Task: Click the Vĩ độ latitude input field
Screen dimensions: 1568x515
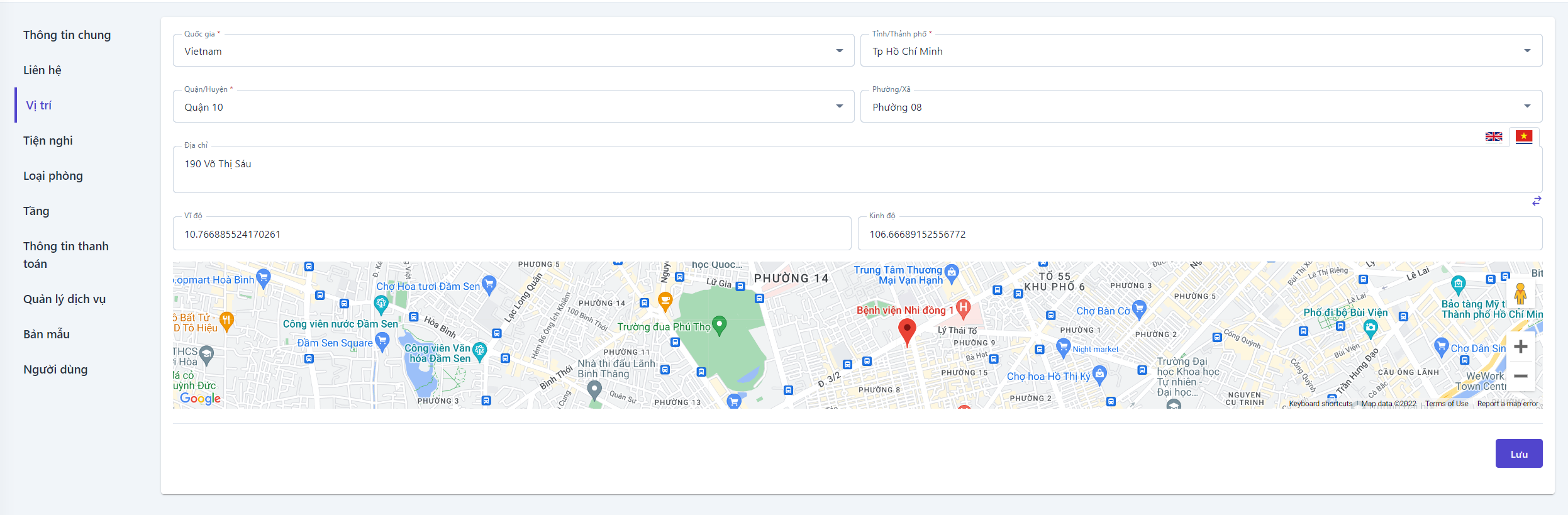Action: click(511, 235)
